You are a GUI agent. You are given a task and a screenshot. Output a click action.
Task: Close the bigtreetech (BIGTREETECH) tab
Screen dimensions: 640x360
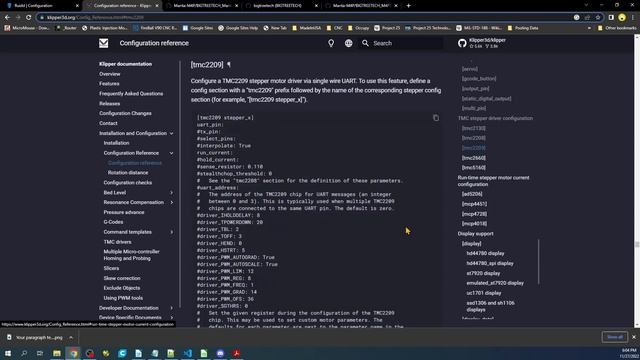pyautogui.click(x=316, y=6)
